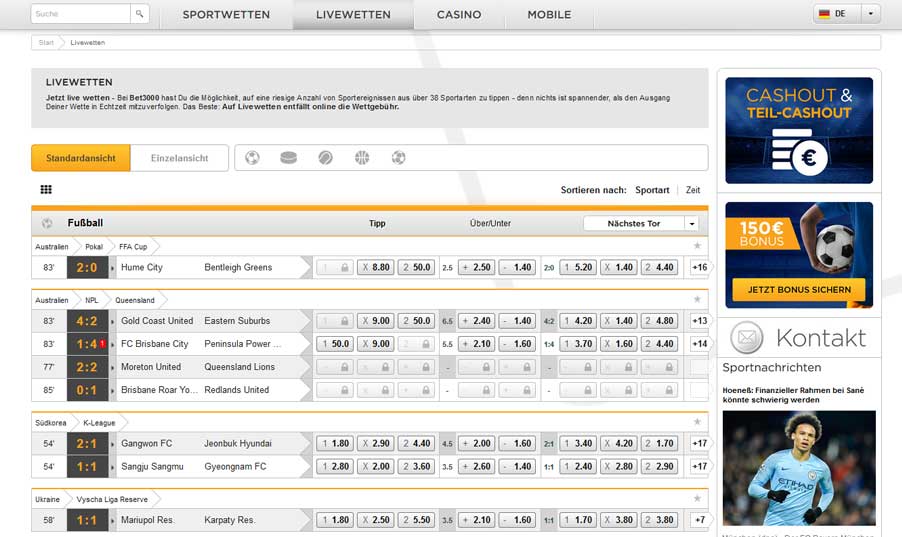Viewport: 902px width, 537px height.
Task: Switch to Einzelansicht view
Action: (179, 158)
